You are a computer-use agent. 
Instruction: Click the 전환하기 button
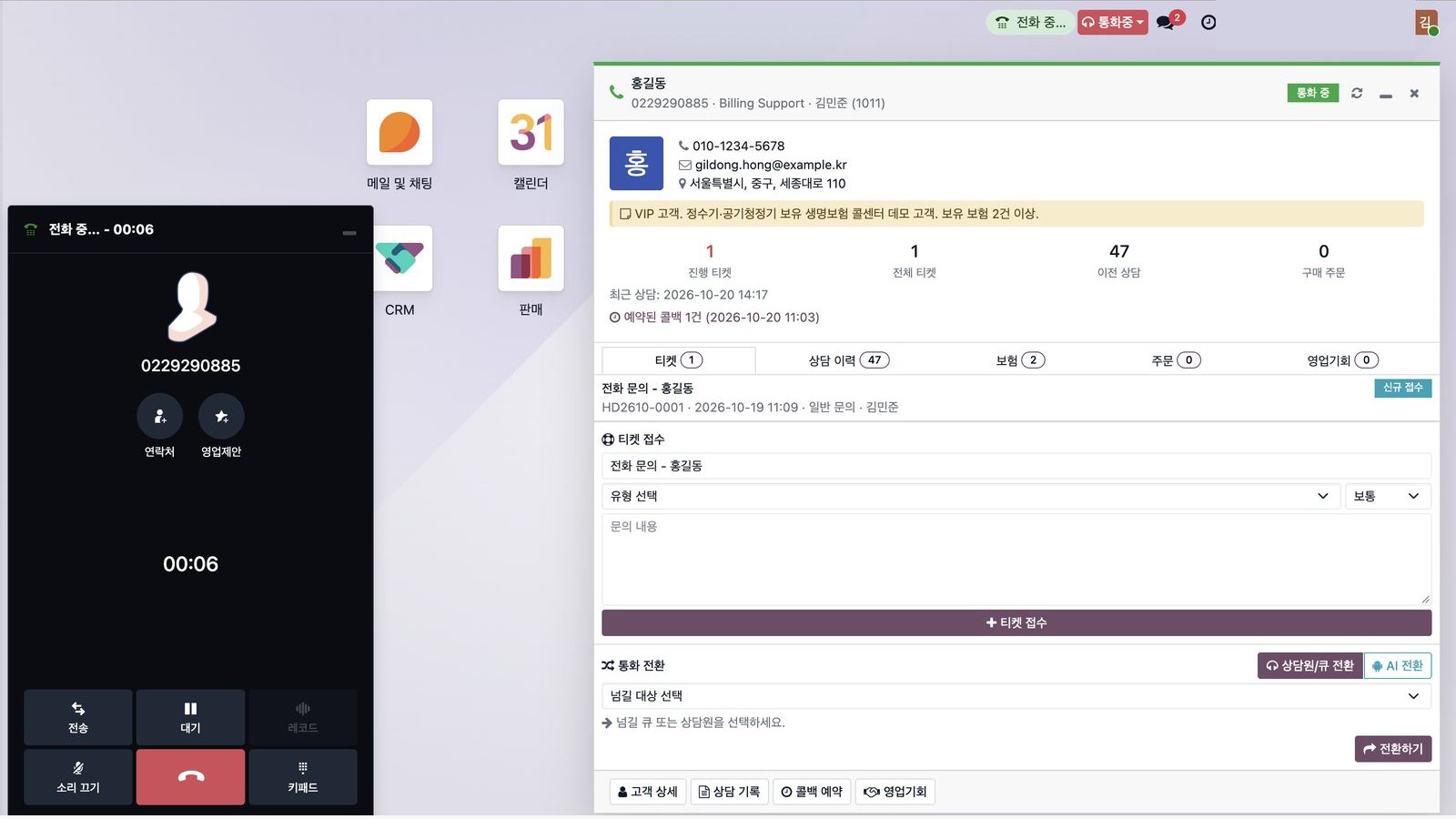(1393, 749)
